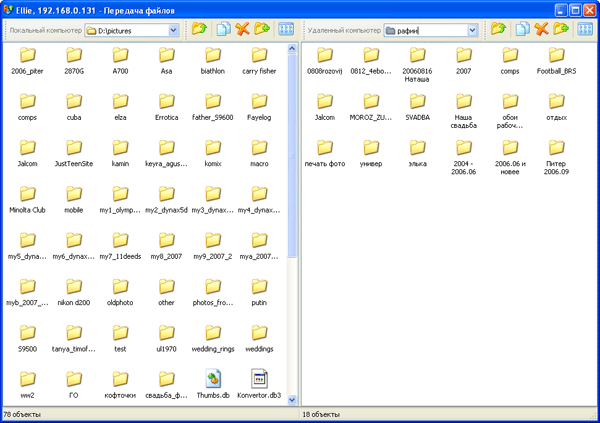600x423 pixels.
Task: Click the 2004 - 2006.06 folder label
Action: point(463,168)
